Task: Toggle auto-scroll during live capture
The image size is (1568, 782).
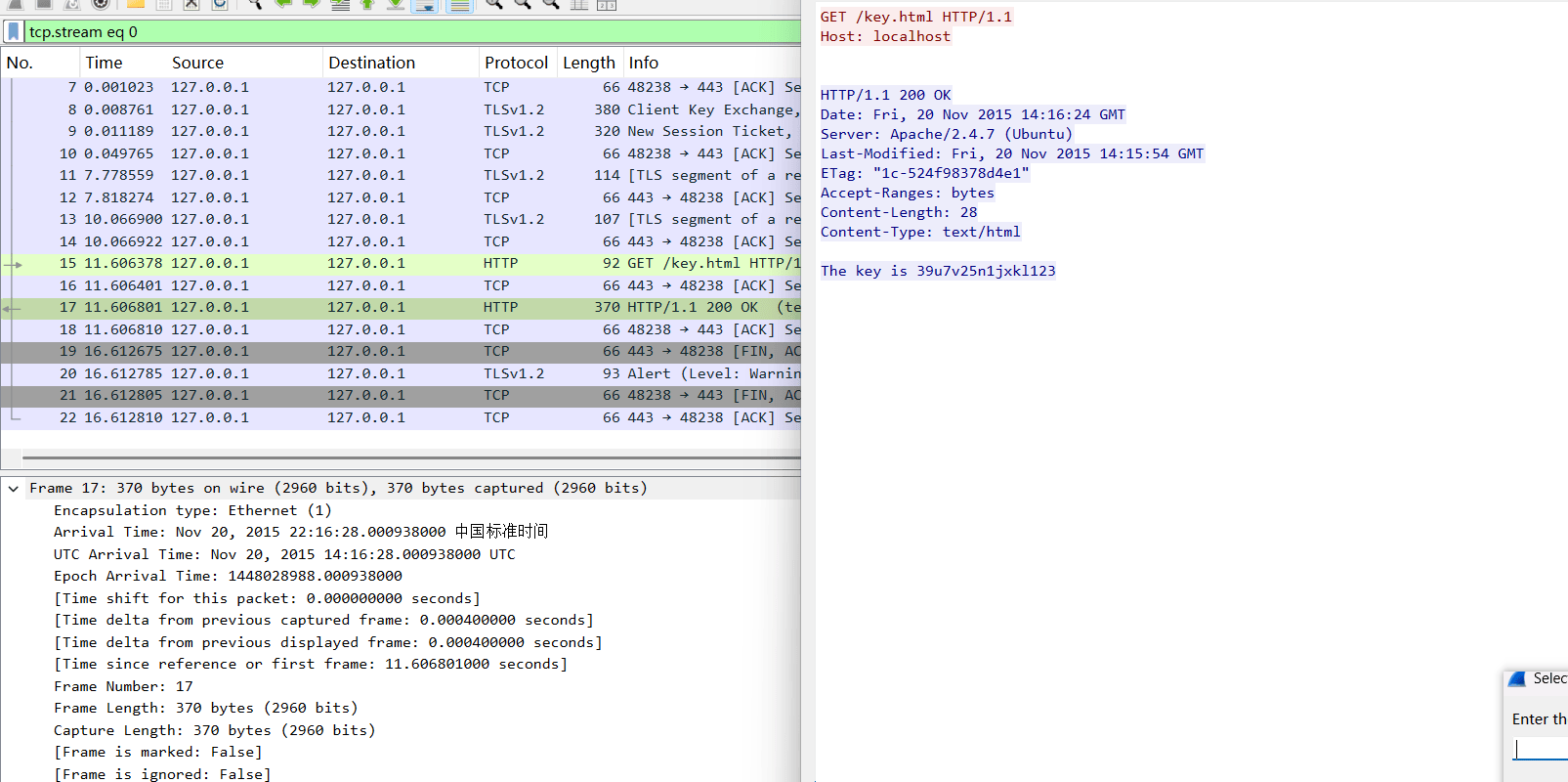Action: (425, 4)
